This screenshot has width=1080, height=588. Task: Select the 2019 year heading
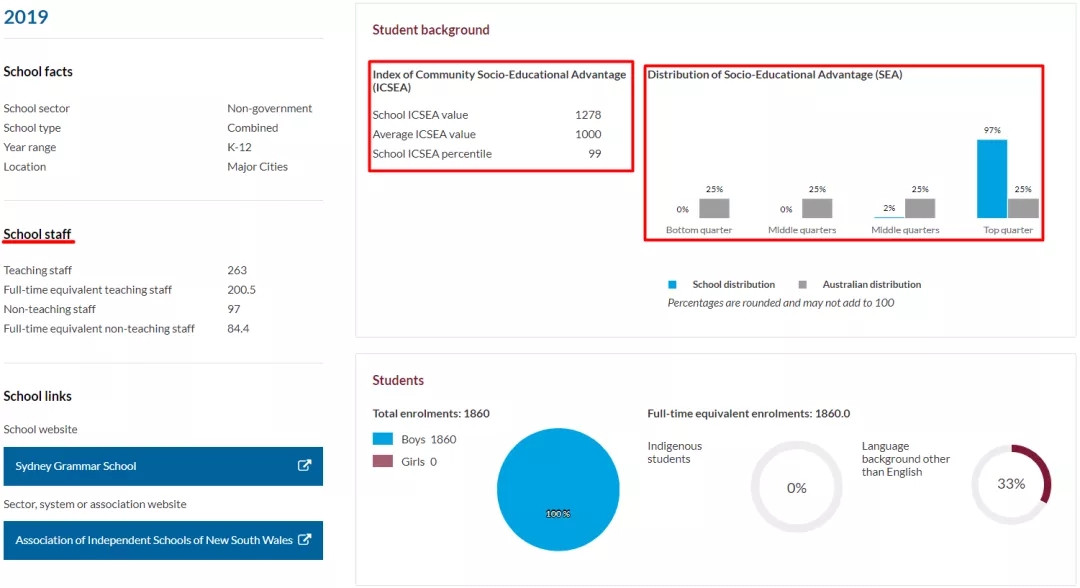point(26,17)
